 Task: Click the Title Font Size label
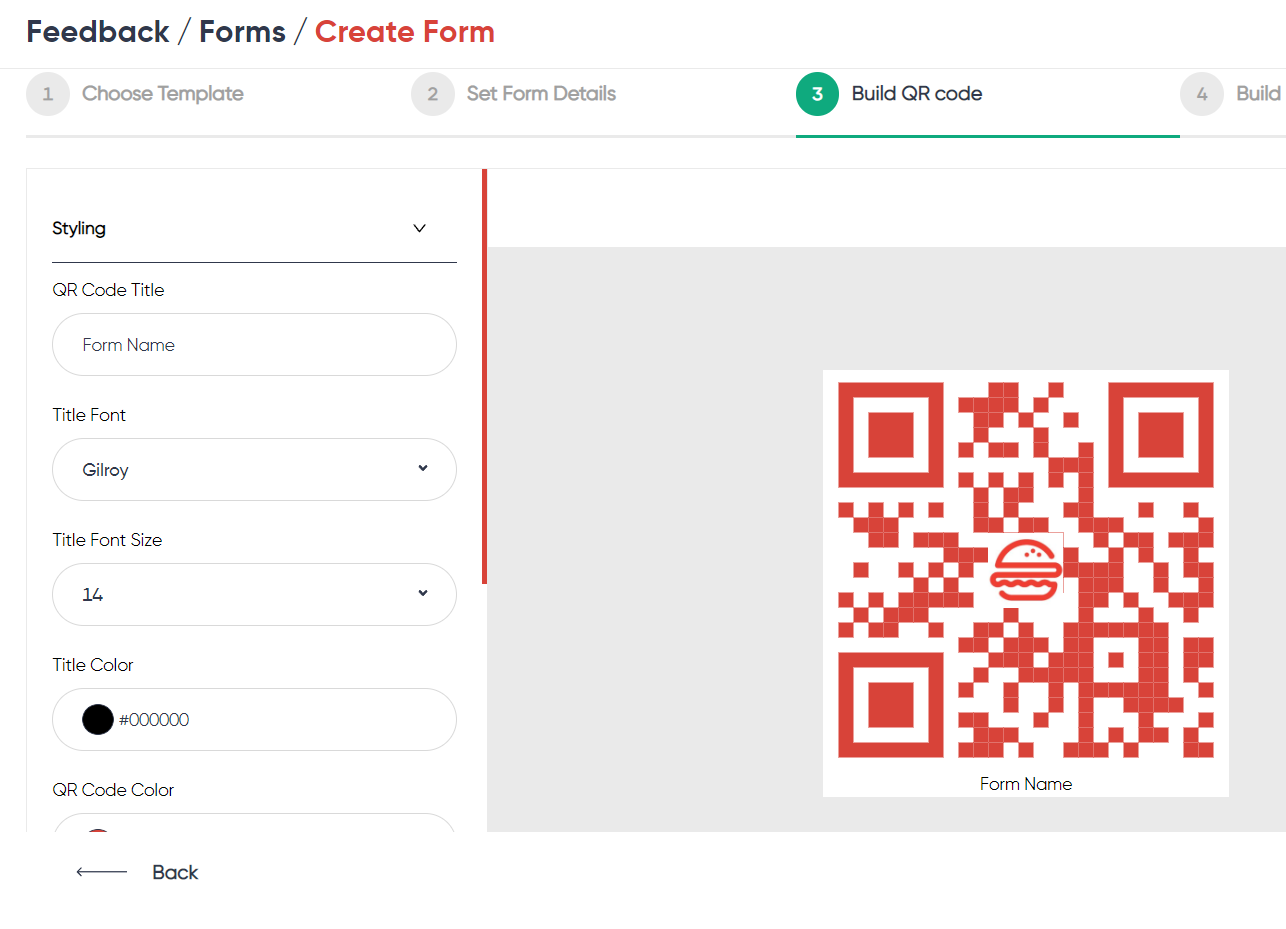(107, 540)
